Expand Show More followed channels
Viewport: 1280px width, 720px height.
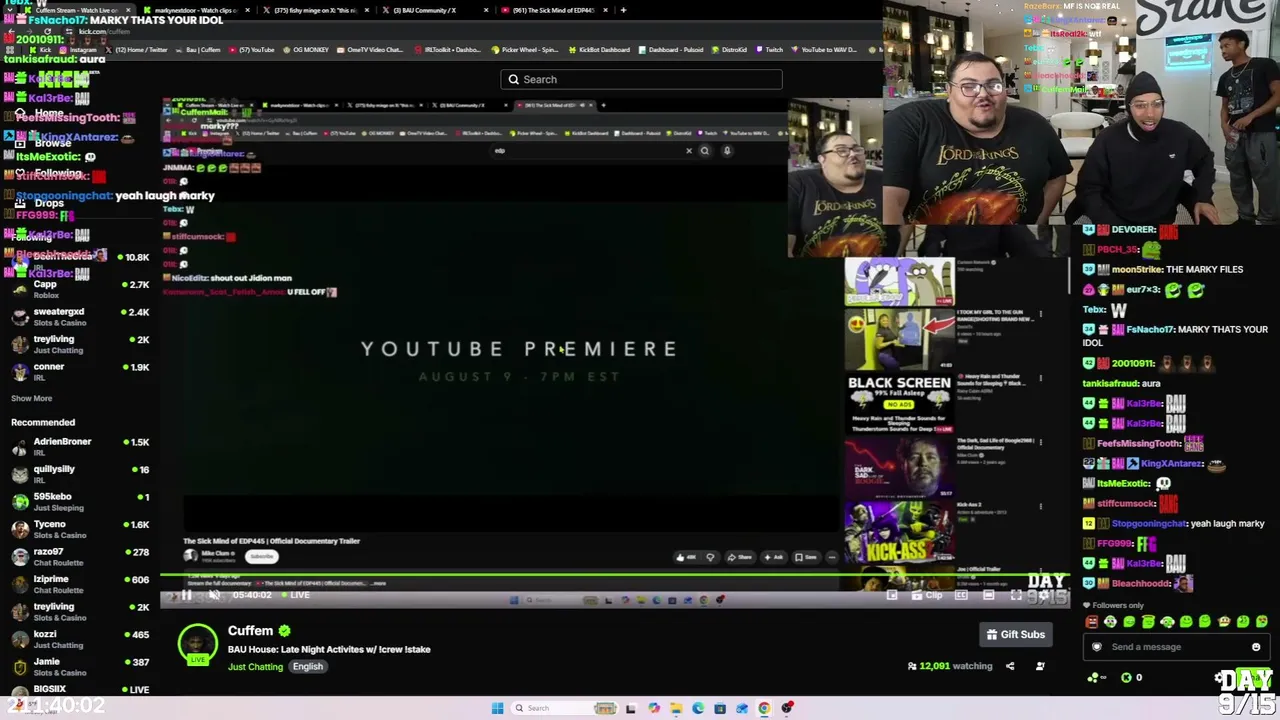pos(31,398)
